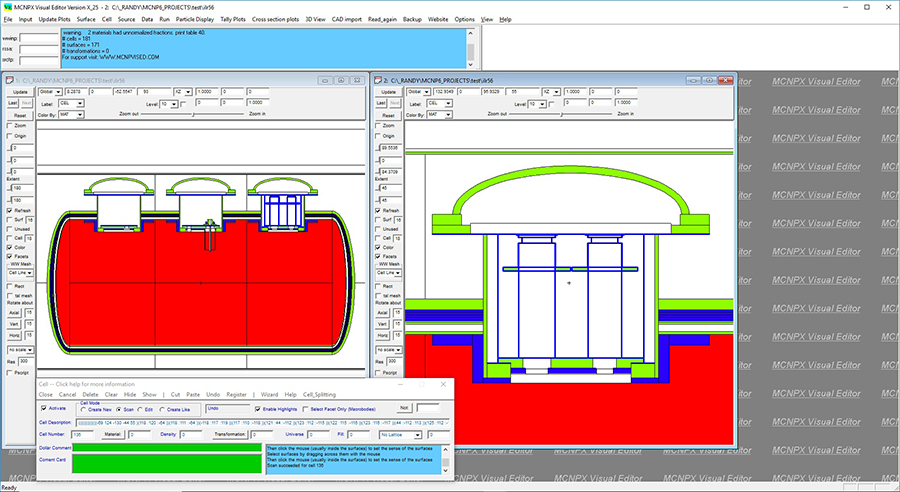This screenshot has height=492, width=900.
Task: Click the zoom slider in plot window 2
Action: click(x=561, y=114)
